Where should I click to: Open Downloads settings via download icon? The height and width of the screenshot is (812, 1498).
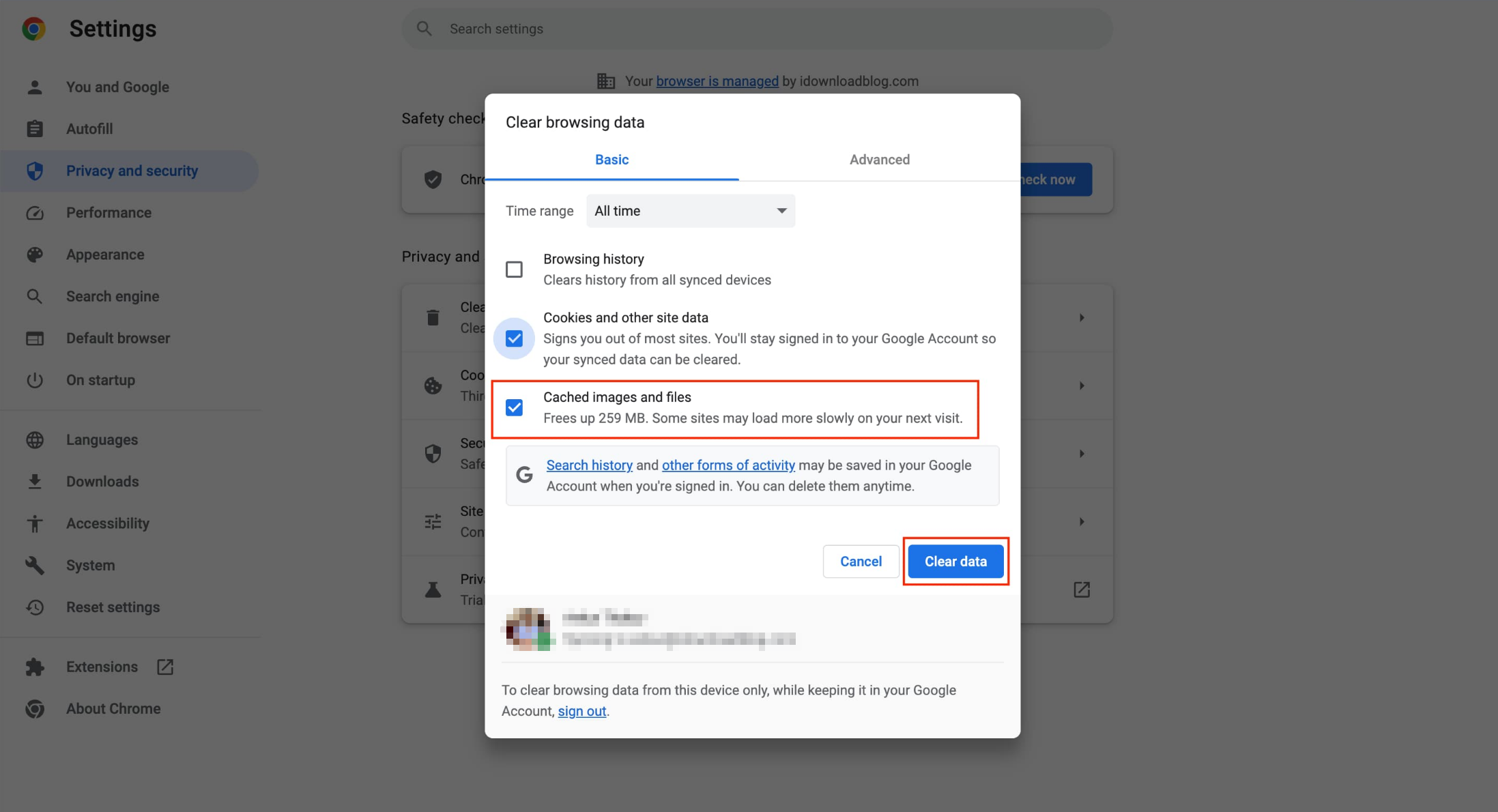(35, 481)
